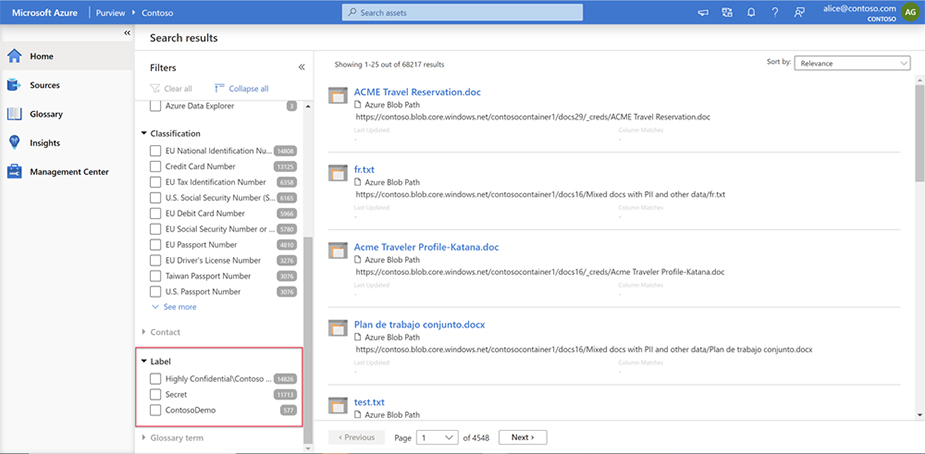
Task: Click the Collapse all icon
Action: pyautogui.click(x=220, y=88)
